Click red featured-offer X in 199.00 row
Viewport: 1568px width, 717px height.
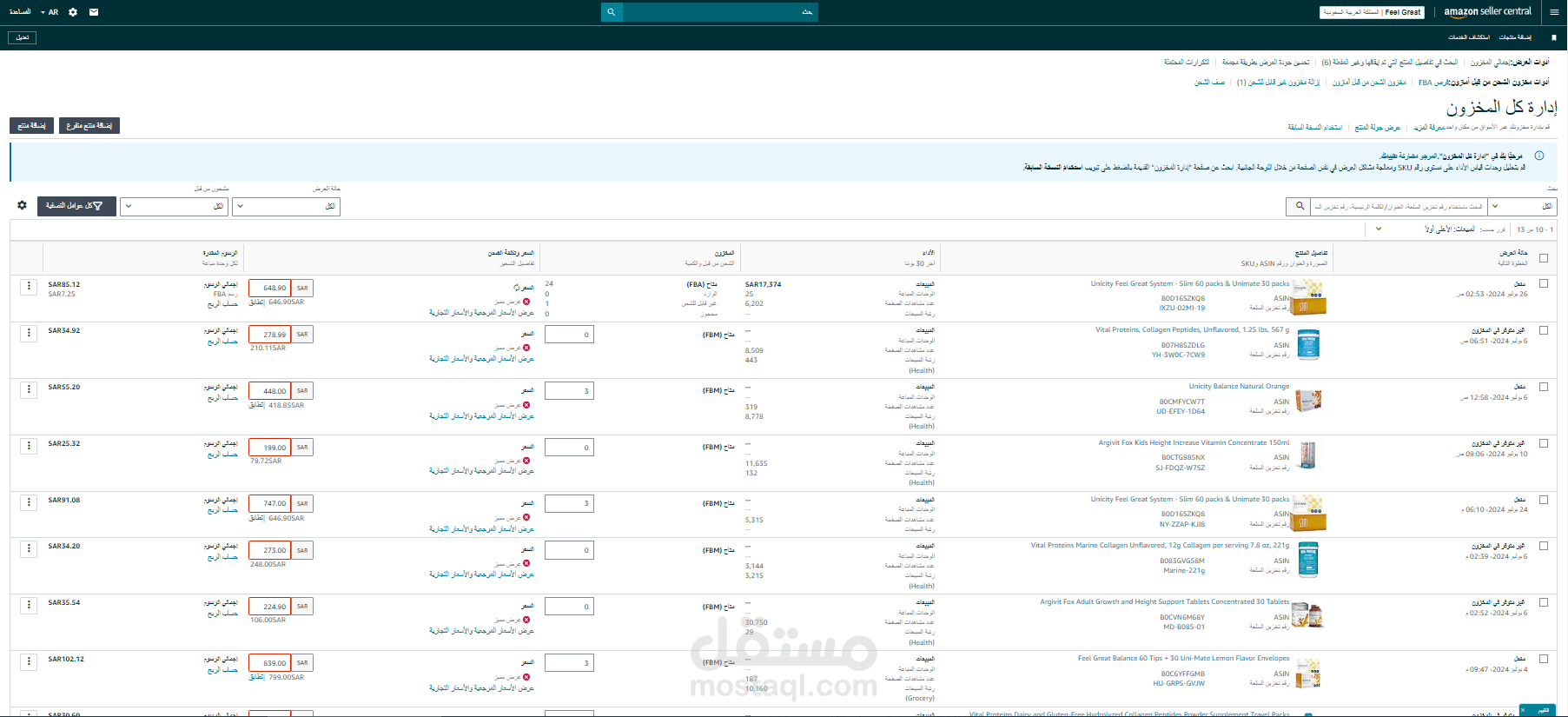(x=526, y=461)
